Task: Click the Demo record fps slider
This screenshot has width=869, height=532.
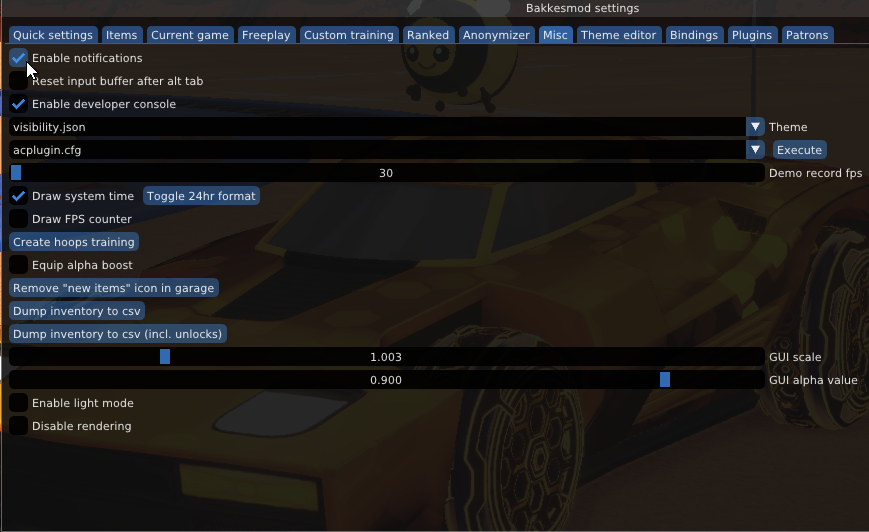Action: point(386,173)
